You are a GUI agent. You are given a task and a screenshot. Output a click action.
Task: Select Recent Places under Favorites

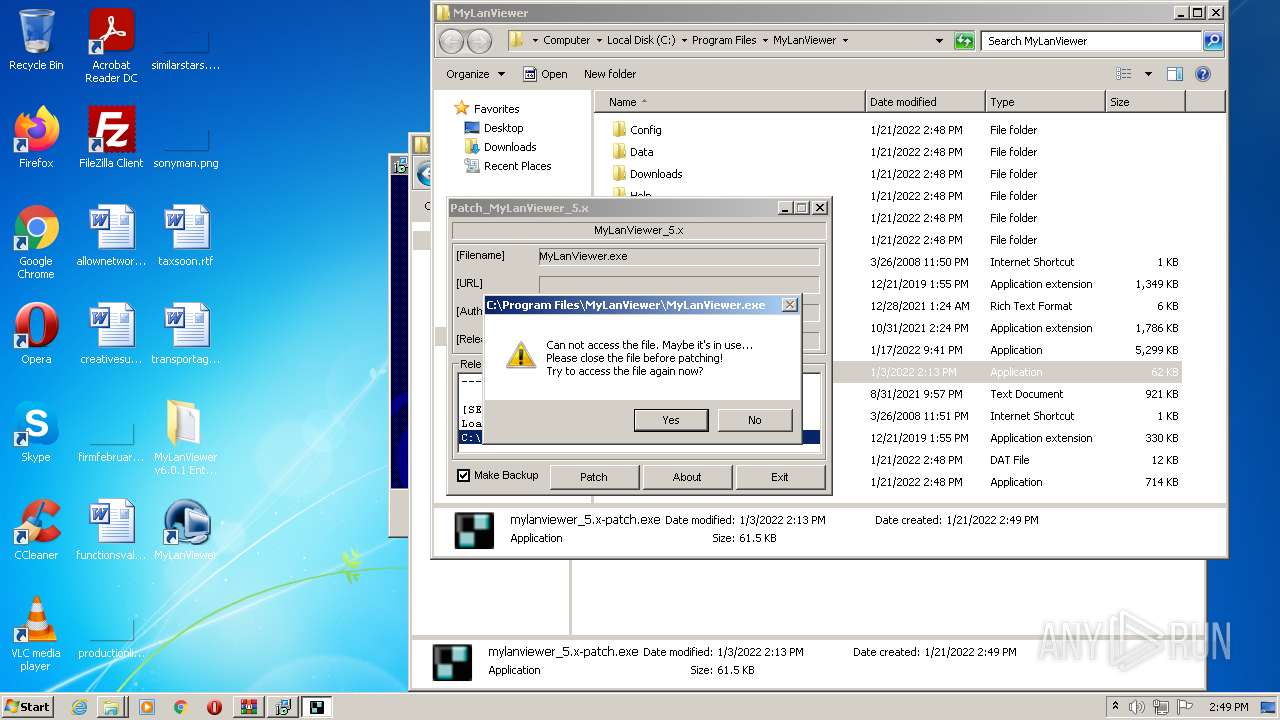click(x=517, y=166)
